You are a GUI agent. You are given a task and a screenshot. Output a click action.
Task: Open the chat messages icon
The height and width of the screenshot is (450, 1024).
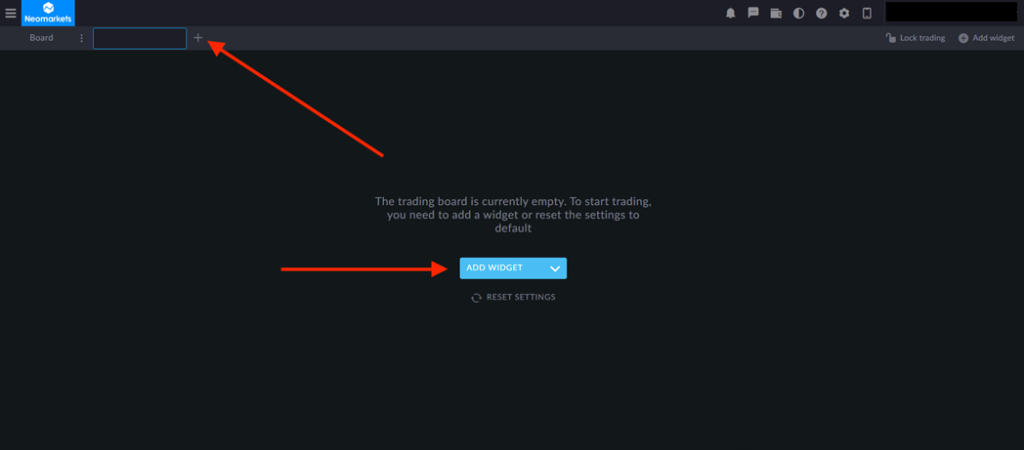tap(753, 13)
